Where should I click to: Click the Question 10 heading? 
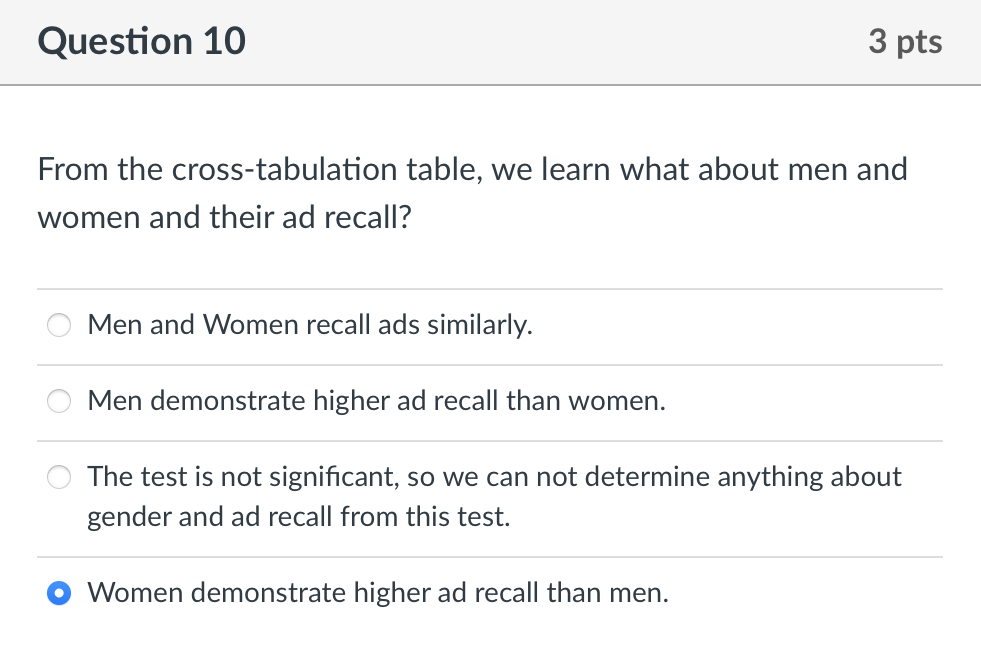(x=141, y=41)
